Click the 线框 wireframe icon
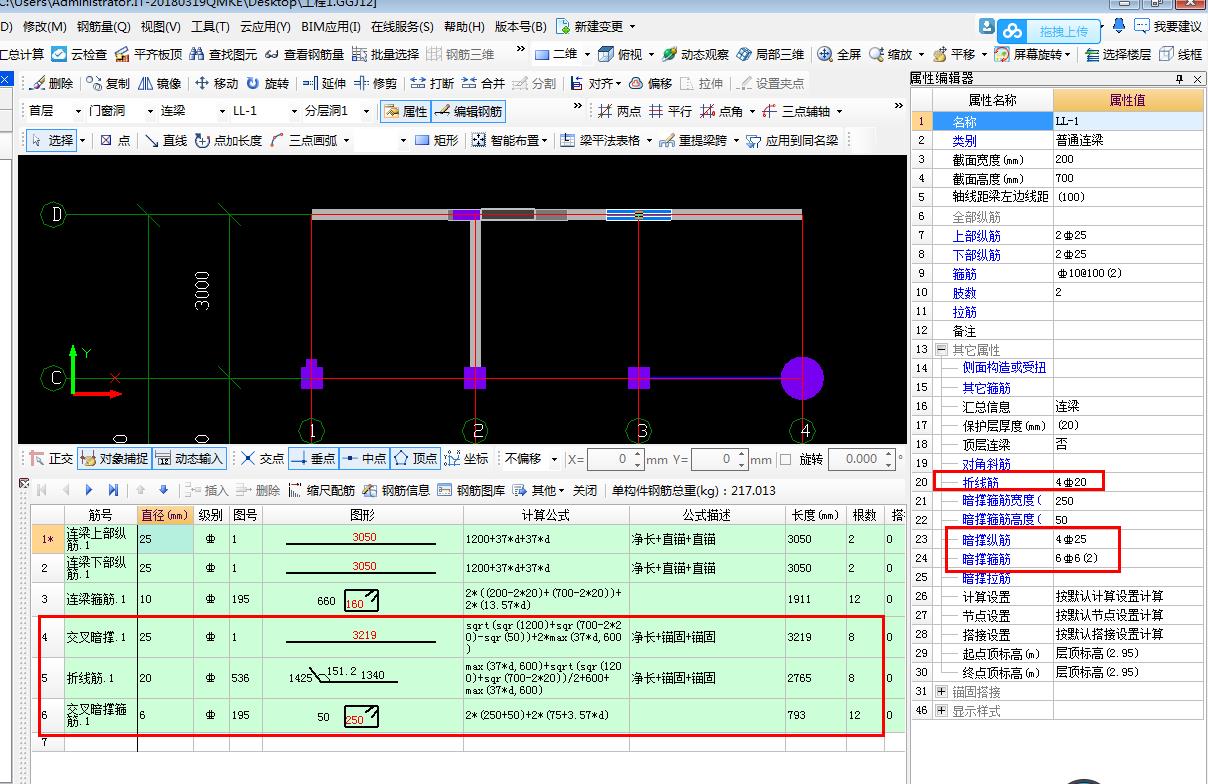The height and width of the screenshot is (784, 1208). [x=1180, y=54]
